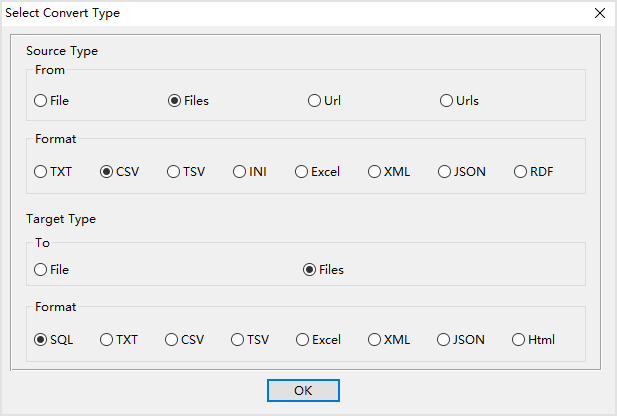
Task: Set target format to Html
Action: pyautogui.click(x=518, y=339)
